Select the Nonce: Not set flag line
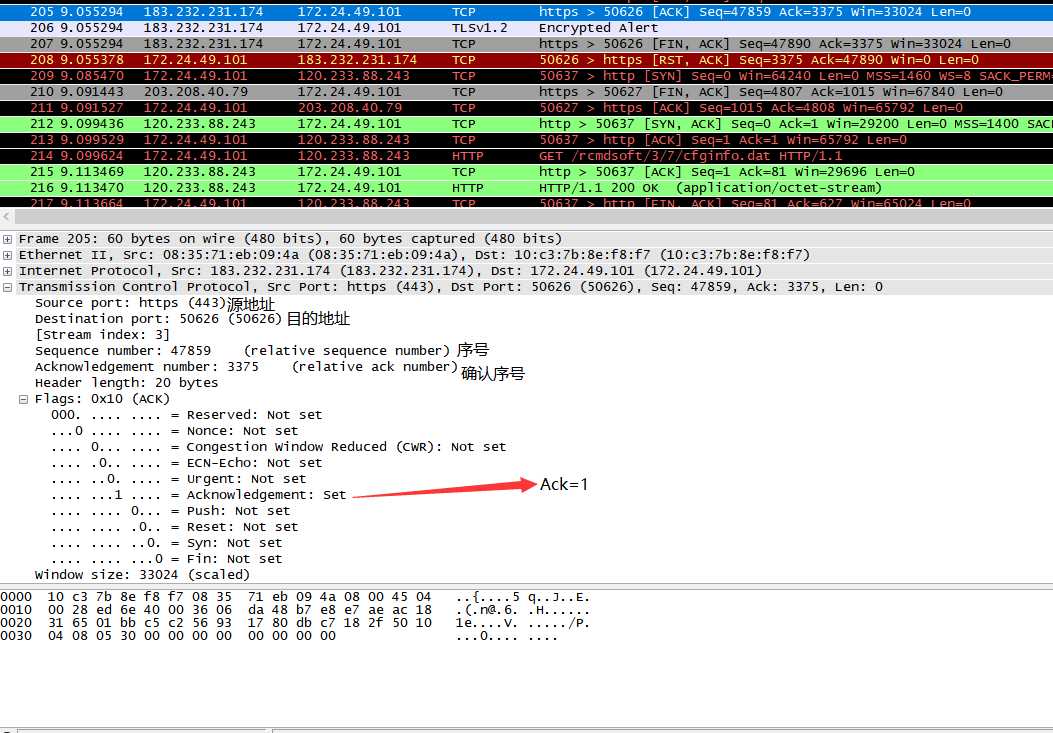The height and width of the screenshot is (733, 1053). 175,431
